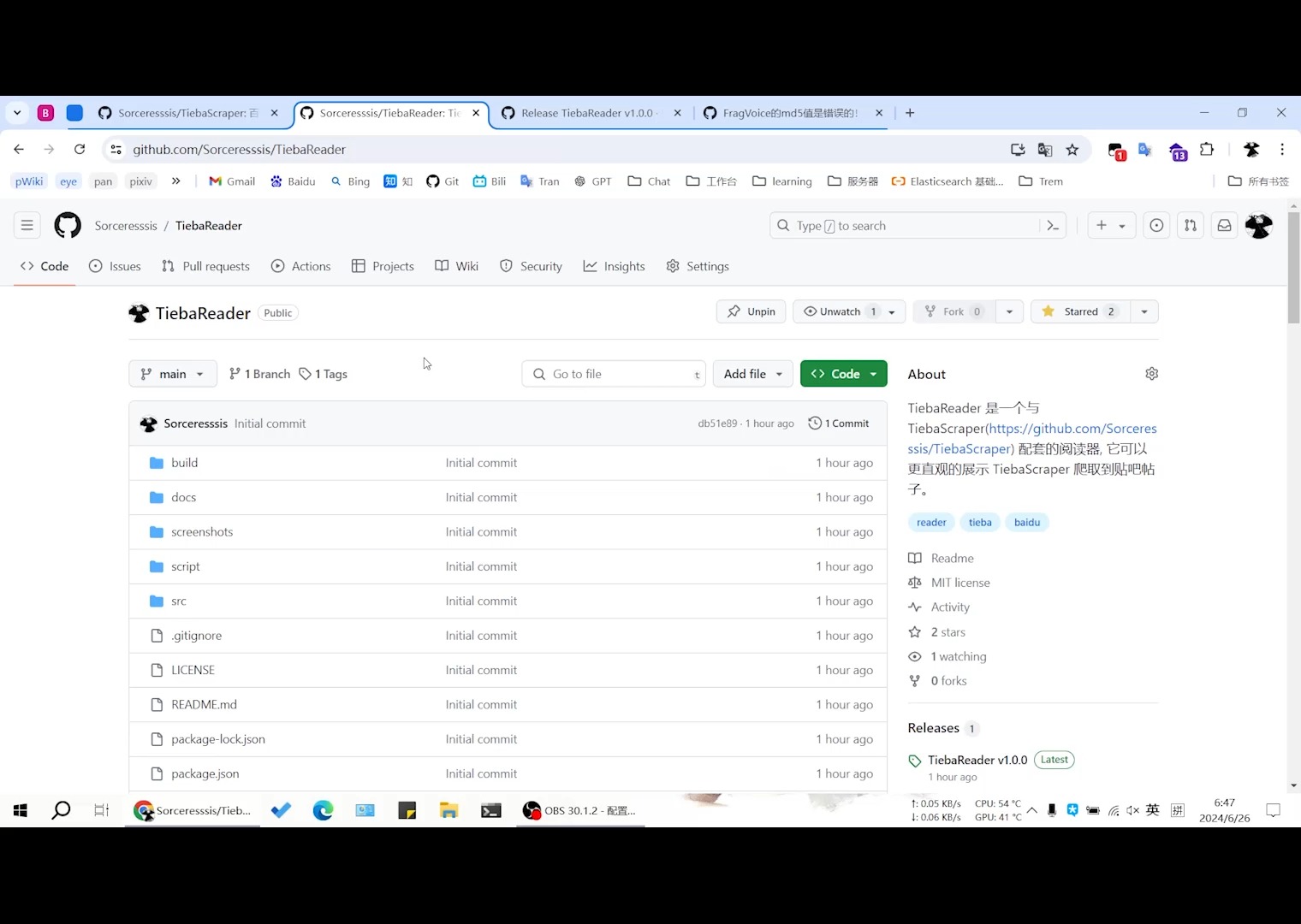1301x924 pixels.
Task: Expand the bookmarks overflow chevron
Action: 175,181
